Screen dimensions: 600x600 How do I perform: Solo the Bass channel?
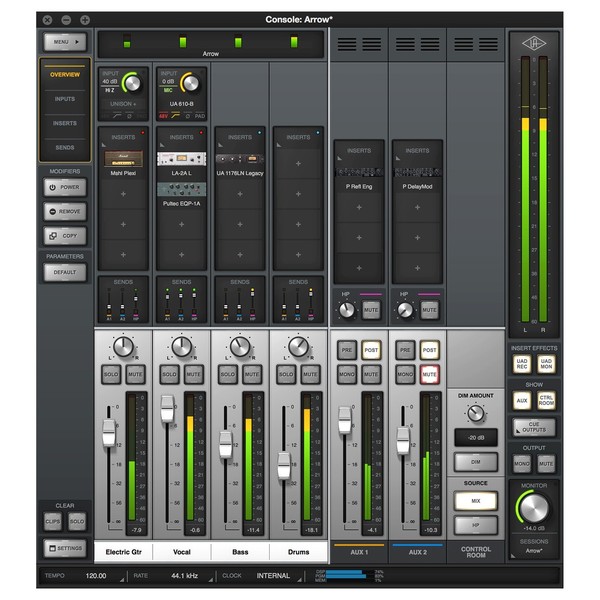[228, 374]
